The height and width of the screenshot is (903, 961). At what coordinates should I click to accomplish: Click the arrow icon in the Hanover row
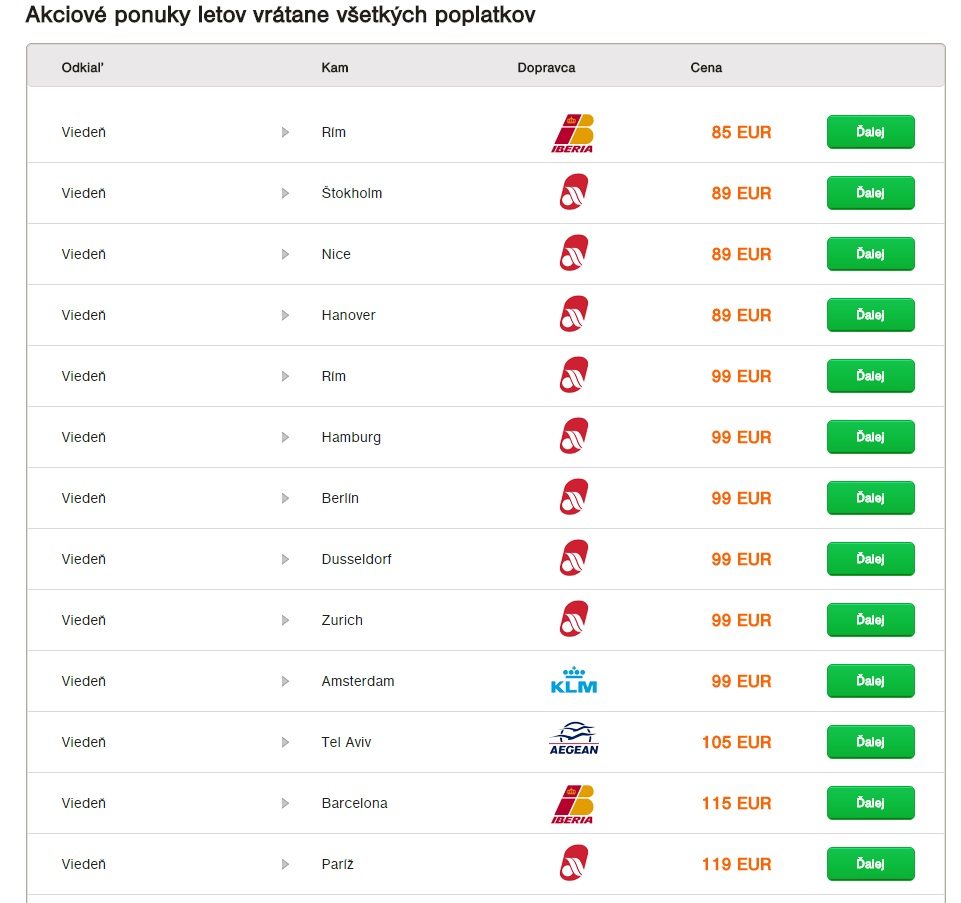285,315
